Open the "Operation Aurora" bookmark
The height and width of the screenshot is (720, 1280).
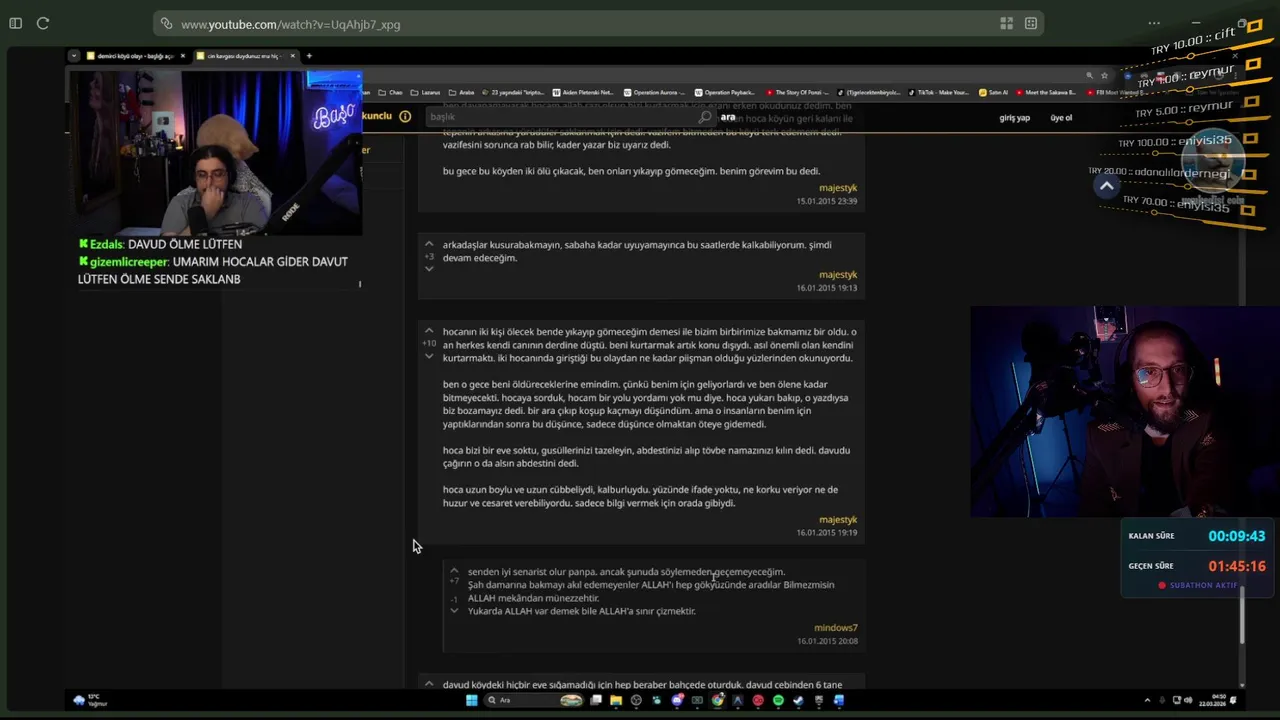(x=654, y=92)
